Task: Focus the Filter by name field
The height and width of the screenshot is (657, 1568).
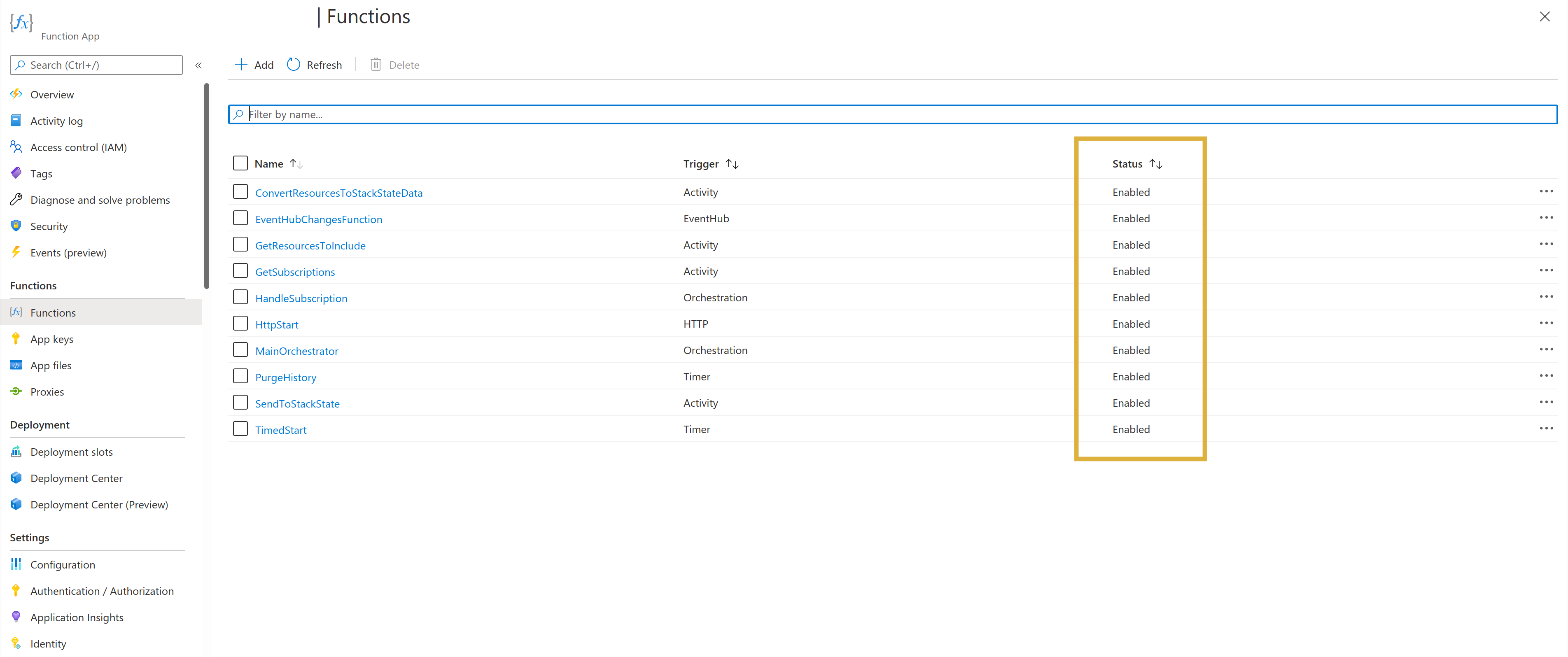Action: coord(892,114)
